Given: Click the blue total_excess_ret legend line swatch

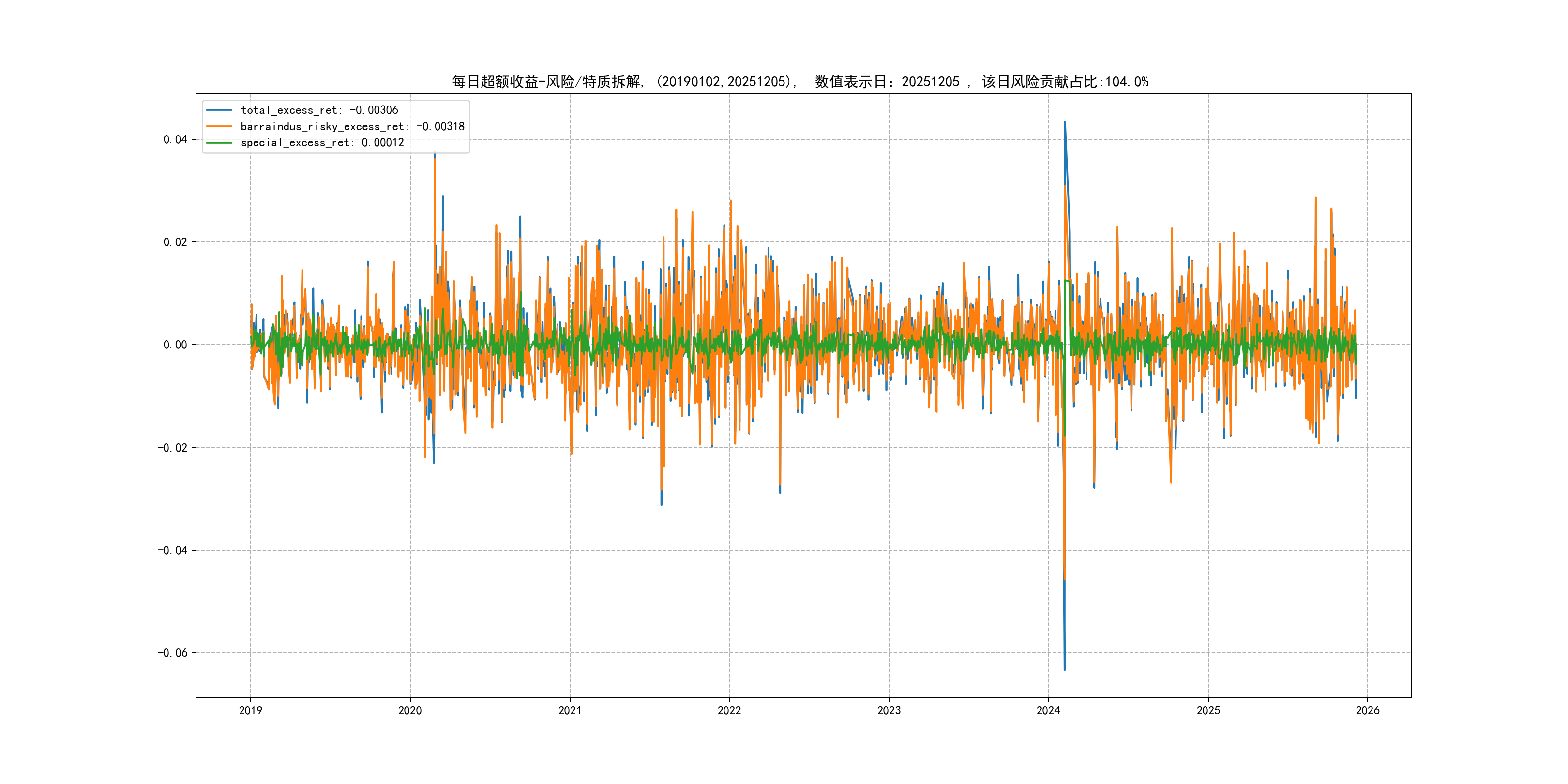Looking at the screenshot, I should tap(219, 110).
